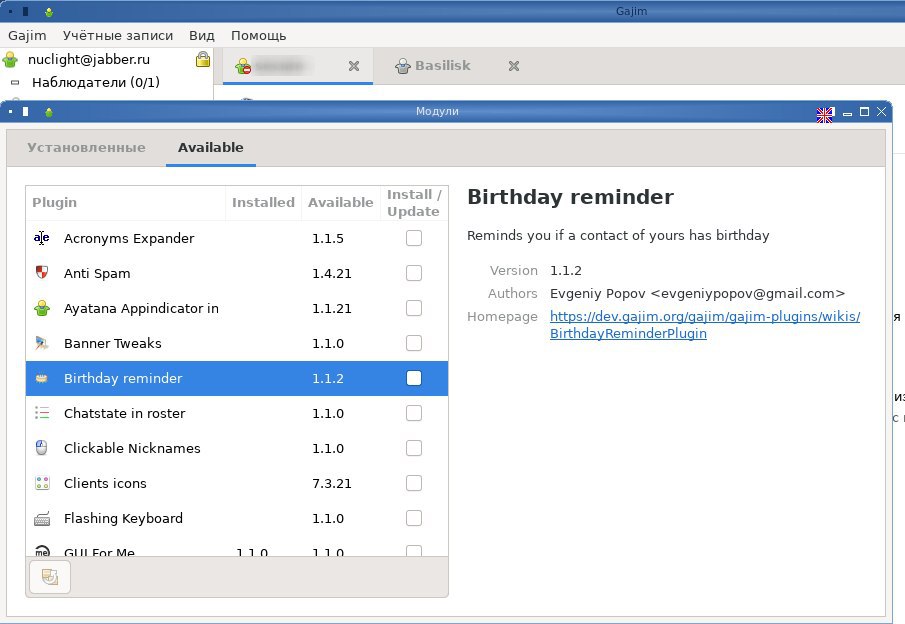Click the author email evgeniypopov@gmail.com text
The width and height of the screenshot is (905, 624).
pyautogui.click(x=748, y=293)
